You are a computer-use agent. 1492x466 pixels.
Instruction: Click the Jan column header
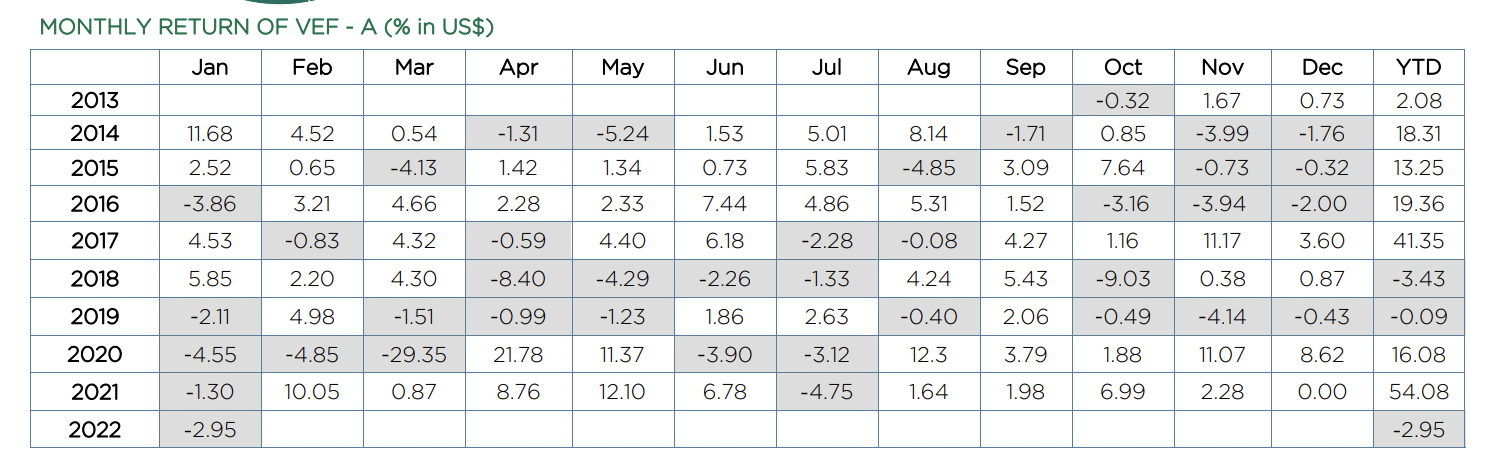coord(210,67)
